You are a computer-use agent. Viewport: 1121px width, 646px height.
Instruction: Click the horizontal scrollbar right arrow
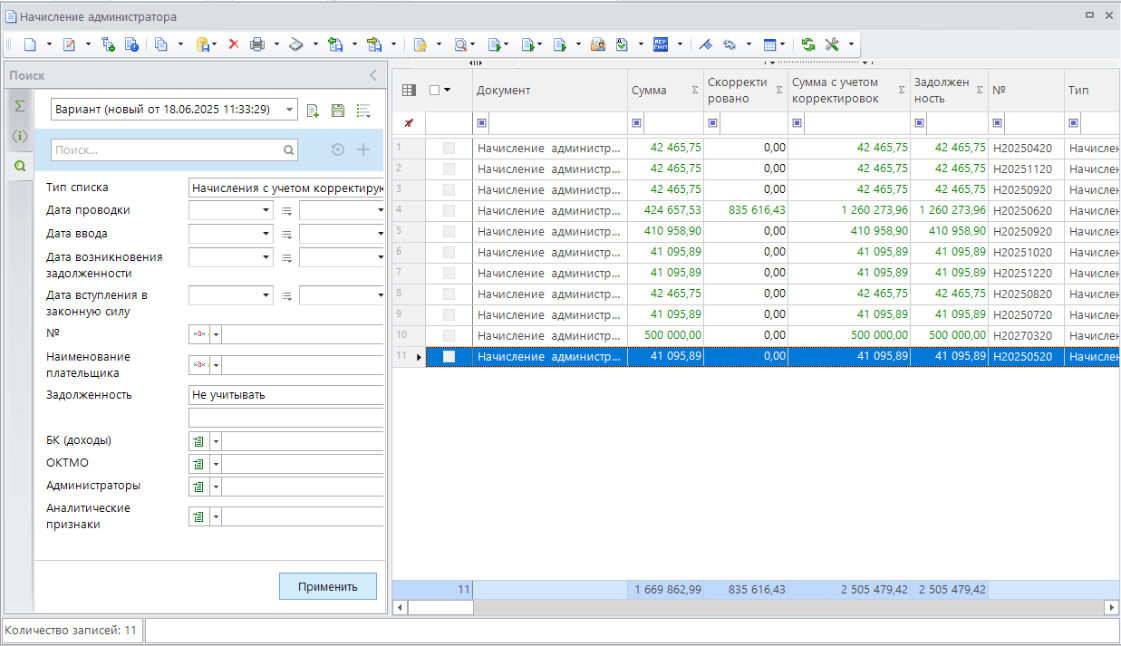pyautogui.click(x=1110, y=607)
